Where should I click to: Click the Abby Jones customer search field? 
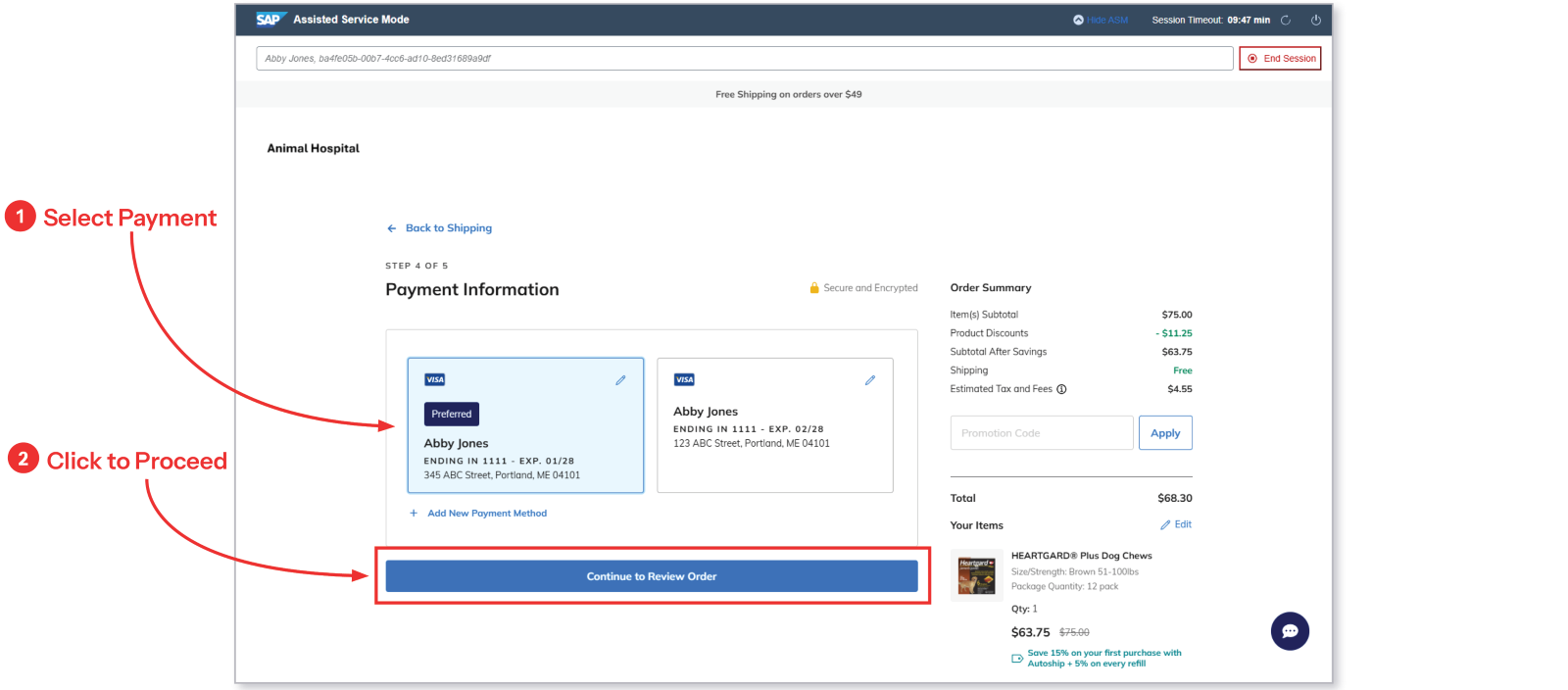pos(745,59)
